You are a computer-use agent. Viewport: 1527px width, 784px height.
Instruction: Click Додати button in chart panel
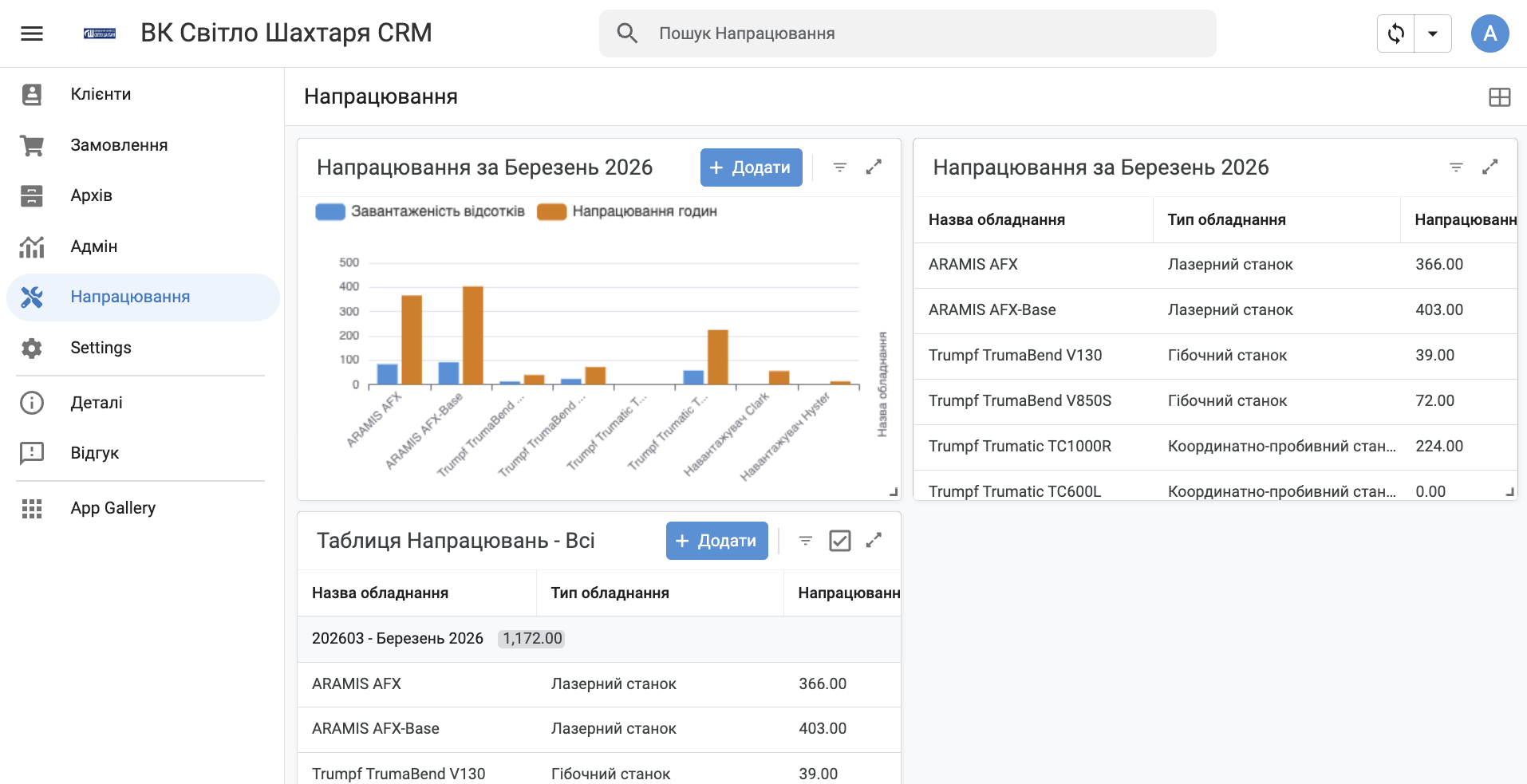[751, 167]
